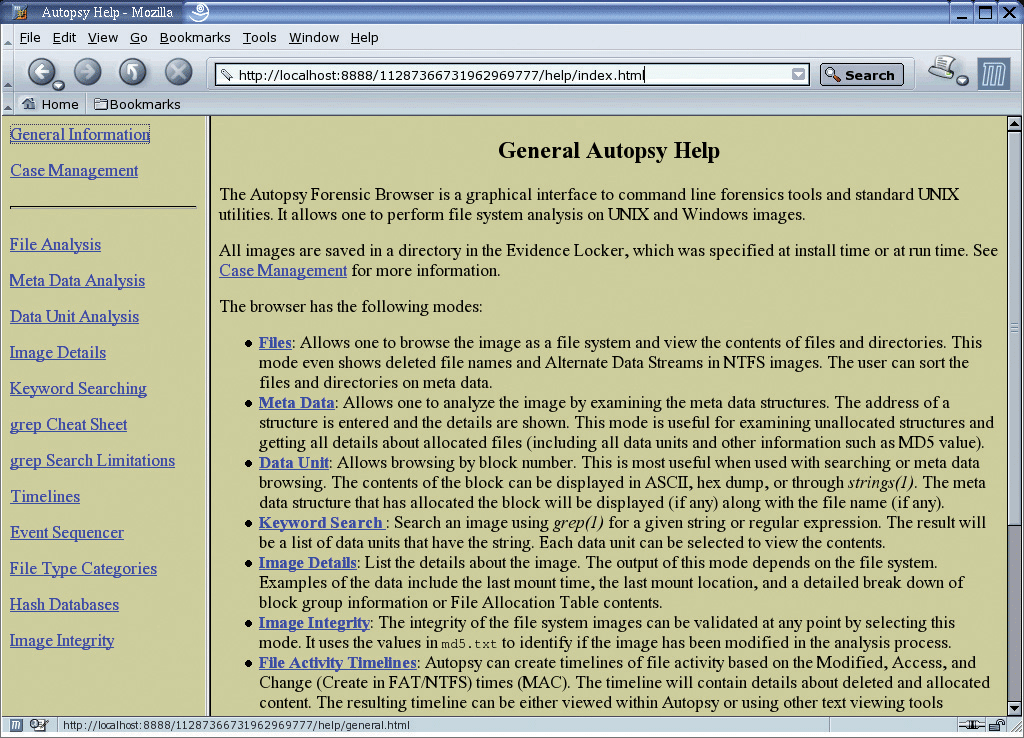Image resolution: width=1024 pixels, height=738 pixels.
Task: Open the Print button dropdown arrow
Action: (962, 80)
